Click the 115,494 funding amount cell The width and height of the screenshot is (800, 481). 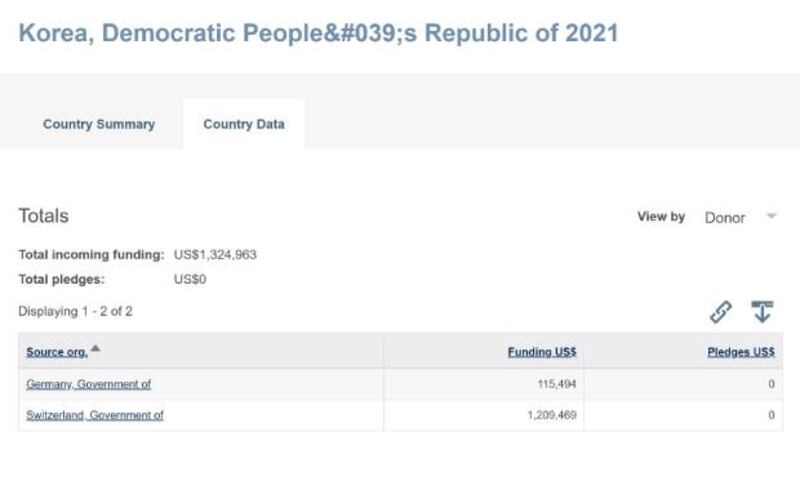tap(557, 384)
